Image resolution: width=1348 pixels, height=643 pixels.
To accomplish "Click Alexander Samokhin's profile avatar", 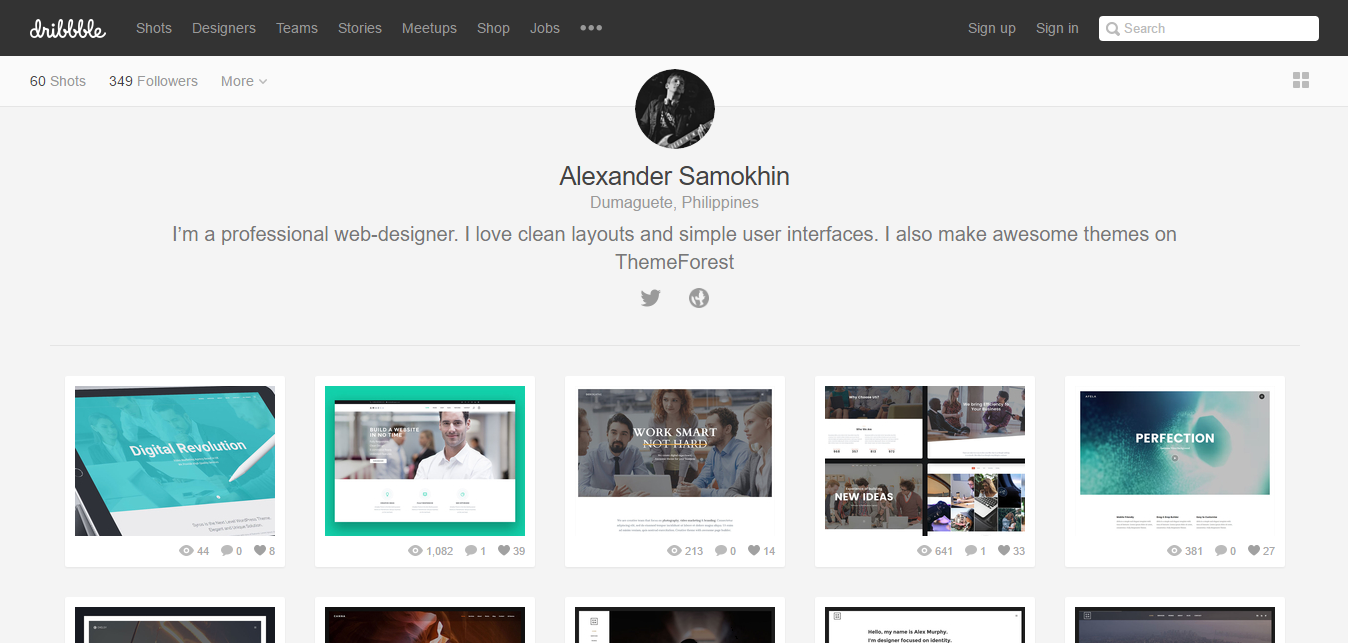I will pos(674,109).
